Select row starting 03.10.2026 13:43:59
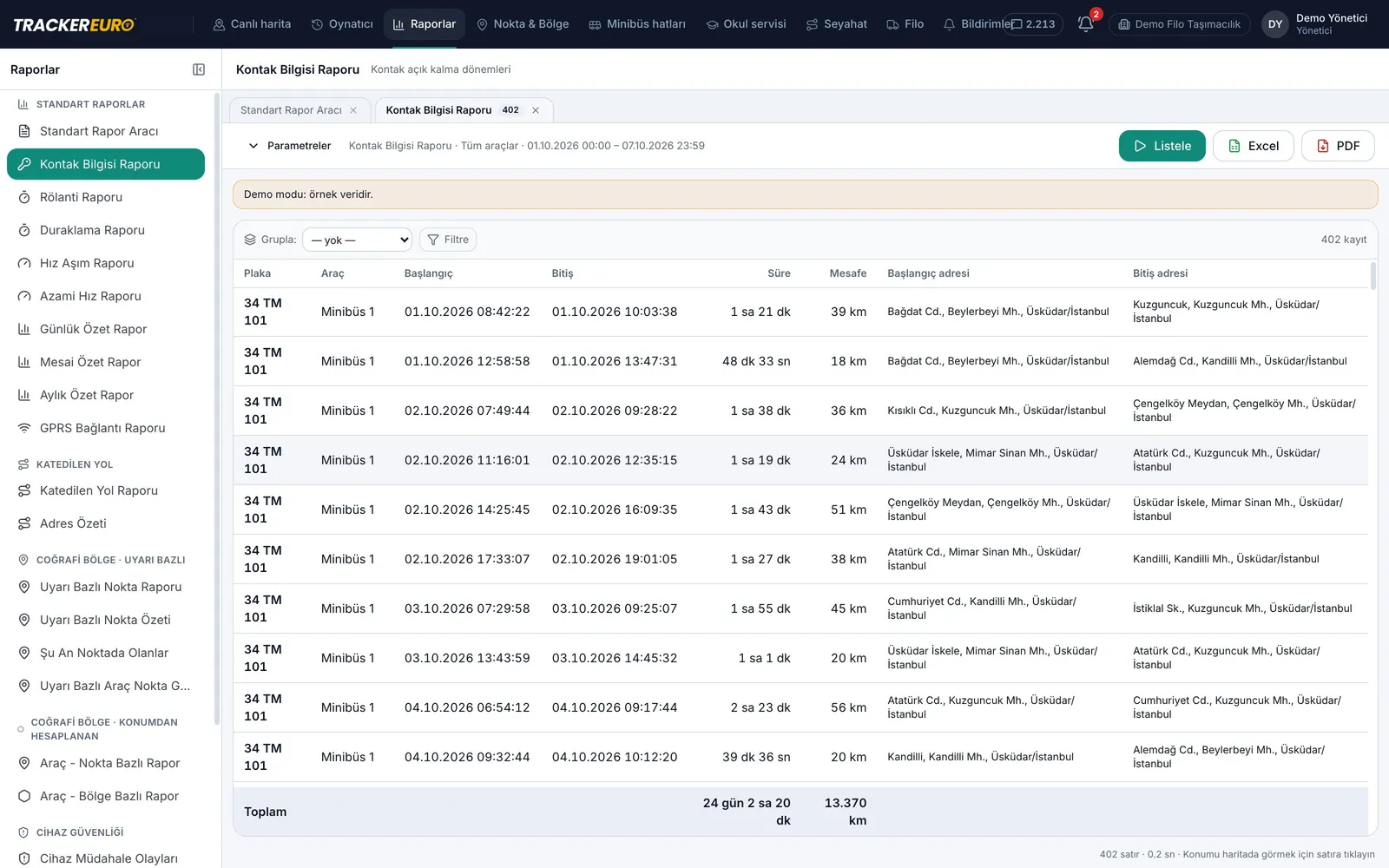Viewport: 1389px width, 868px height. 800,658
